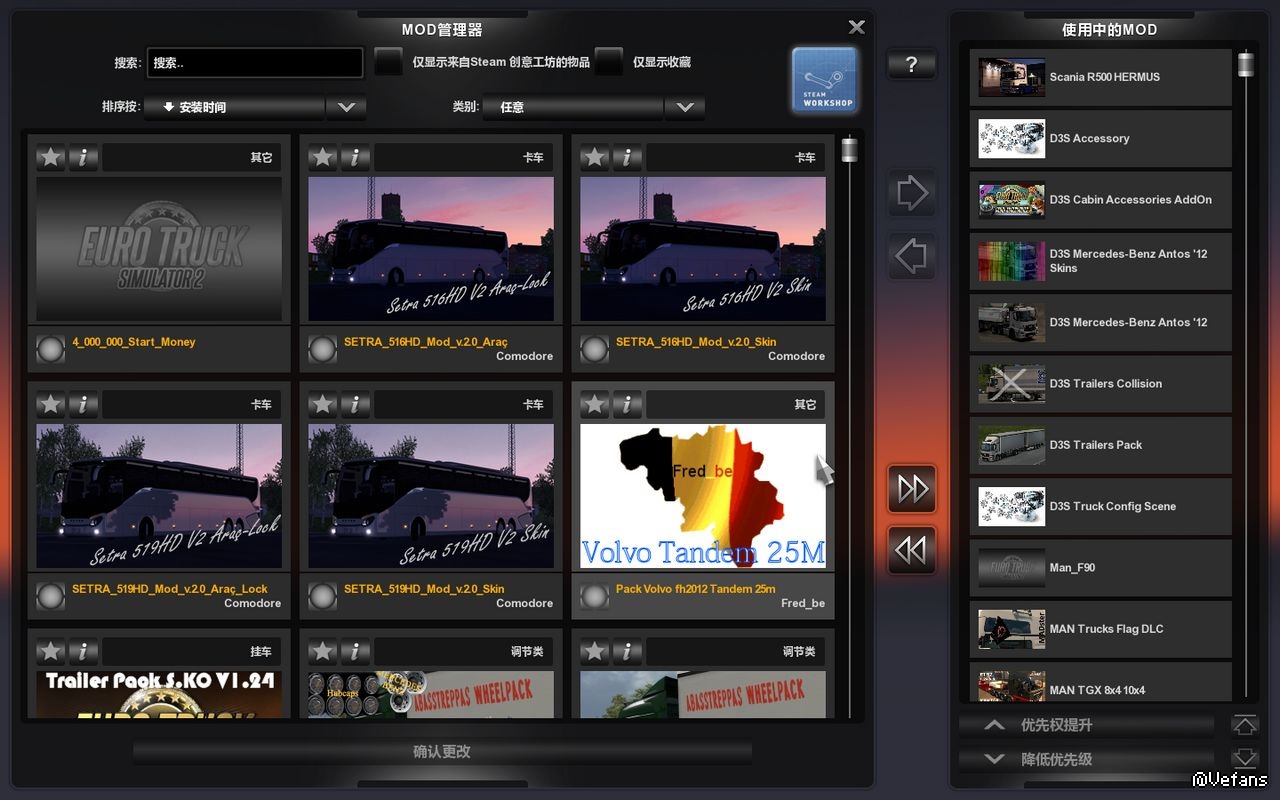Open the Steam Workshop button
Viewport: 1280px width, 800px height.
coord(825,80)
